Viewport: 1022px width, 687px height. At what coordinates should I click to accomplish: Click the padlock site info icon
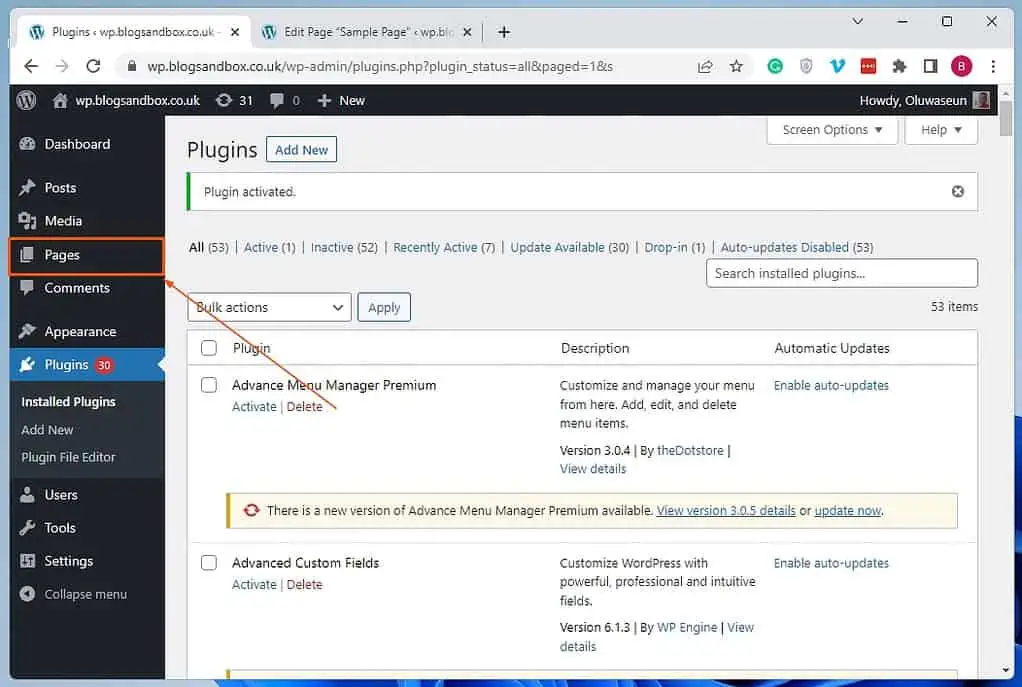tap(132, 66)
